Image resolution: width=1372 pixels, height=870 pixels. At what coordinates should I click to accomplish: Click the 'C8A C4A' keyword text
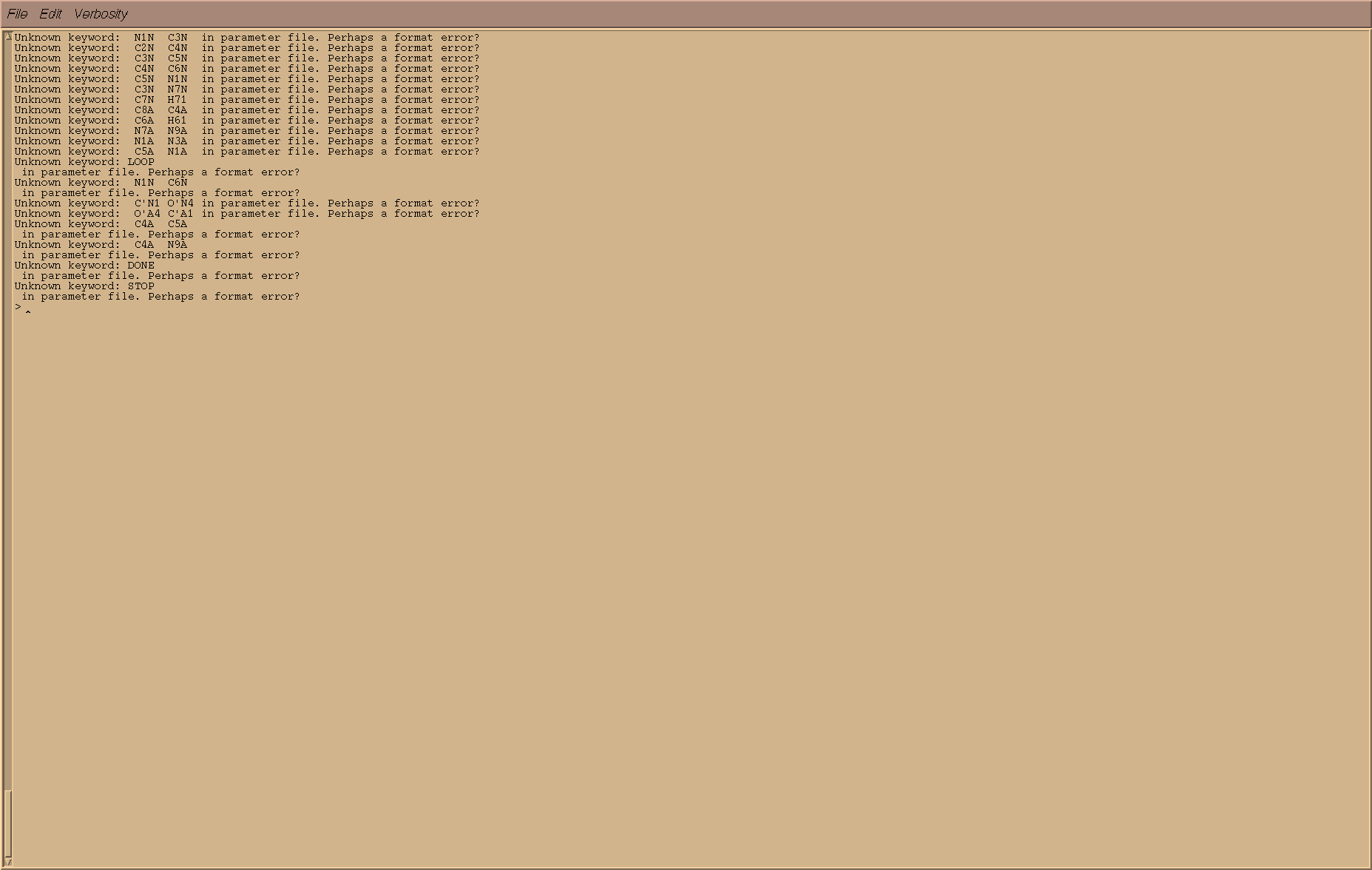pos(160,110)
